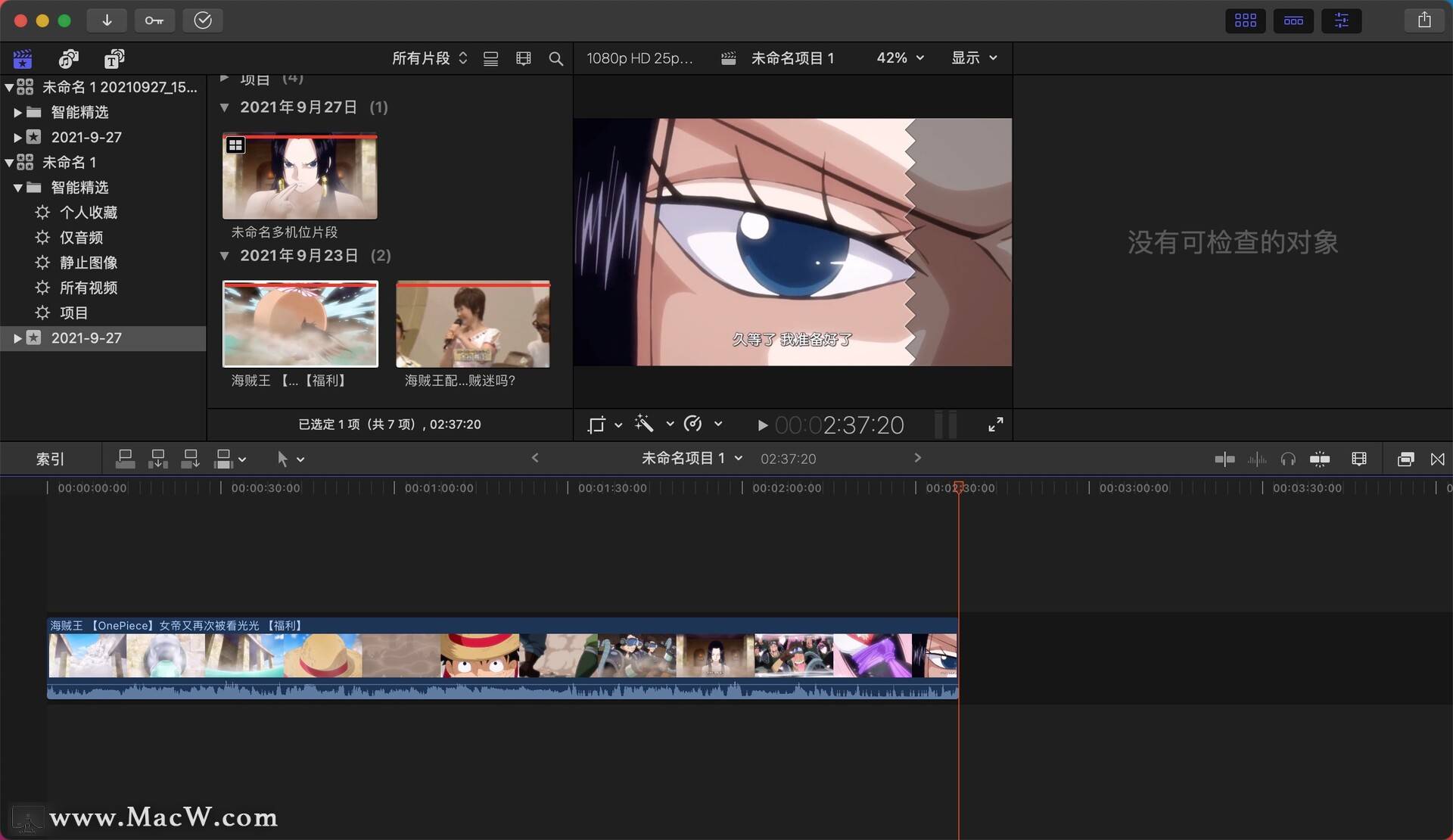Click the 00:01:00:00 ruler mark

(x=439, y=488)
